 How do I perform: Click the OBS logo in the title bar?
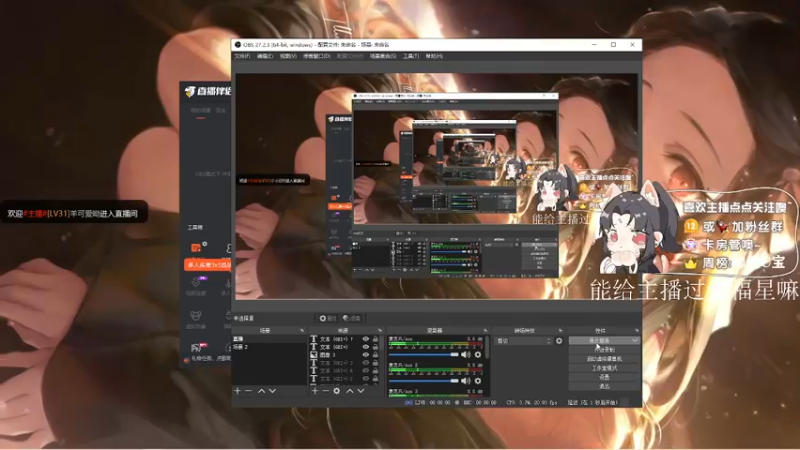(238, 45)
